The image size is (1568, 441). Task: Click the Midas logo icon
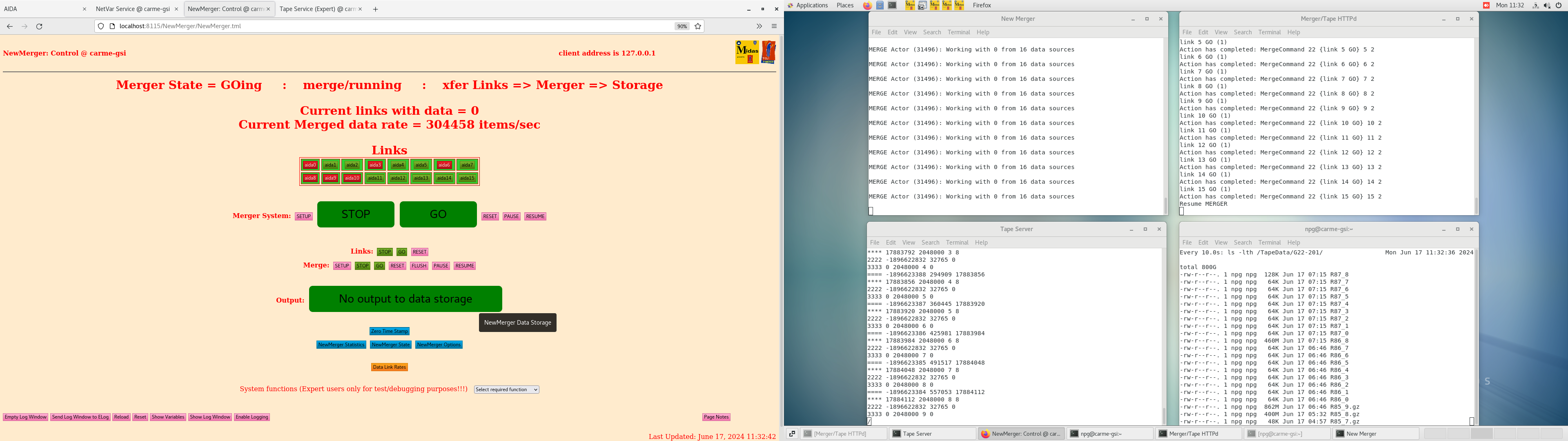(x=747, y=52)
